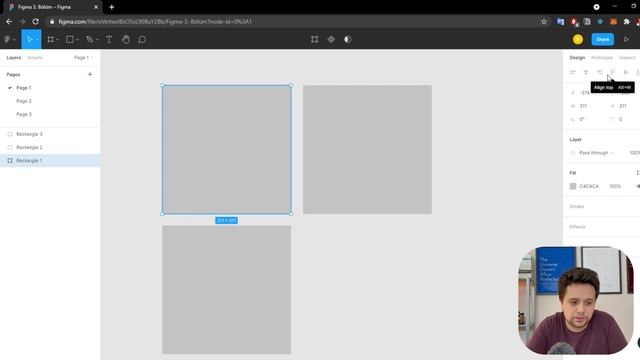Click the Use as mask icon

(348, 40)
